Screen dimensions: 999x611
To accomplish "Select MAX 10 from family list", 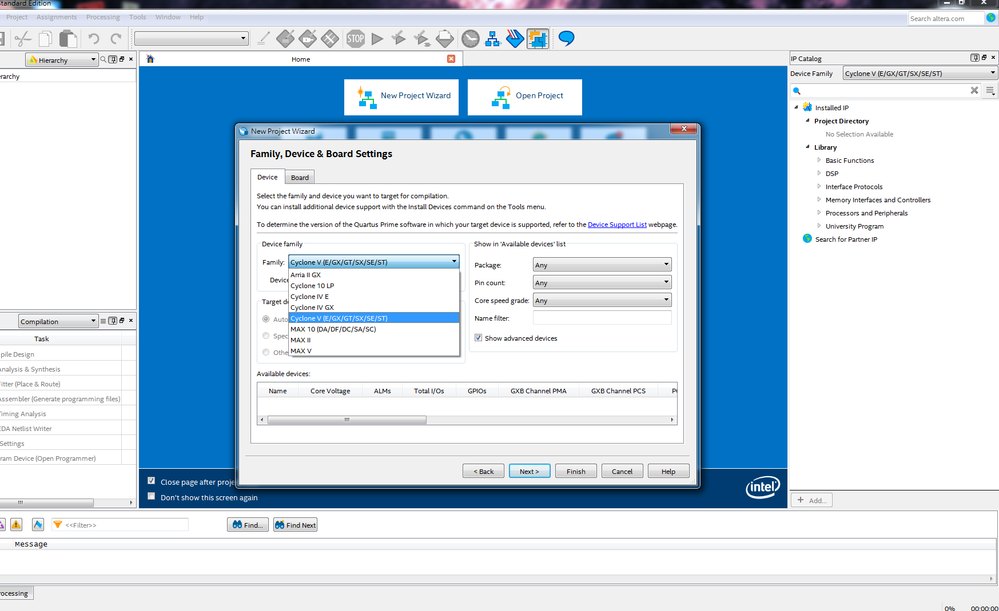I will [x=333, y=329].
